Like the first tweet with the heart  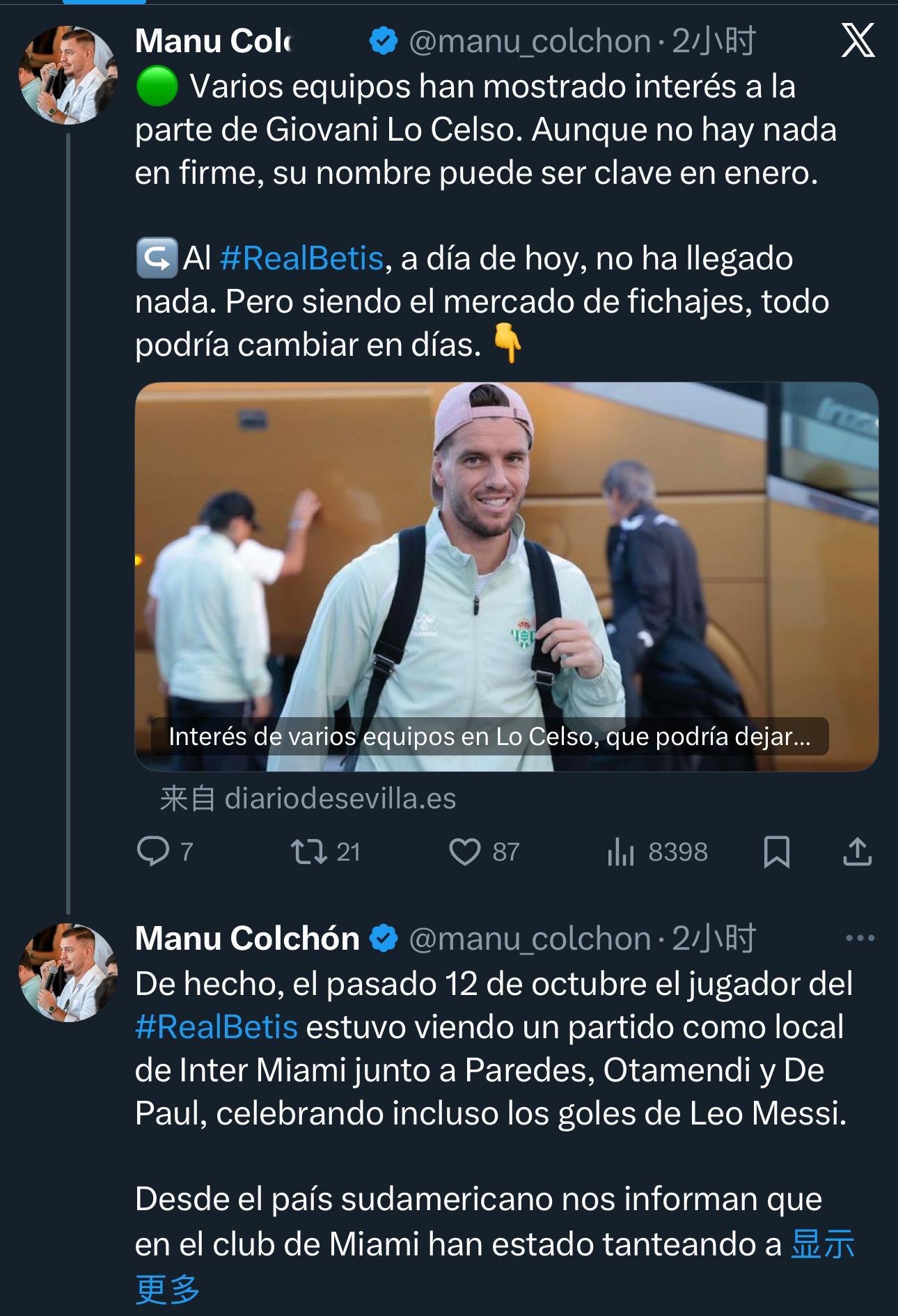tap(465, 852)
